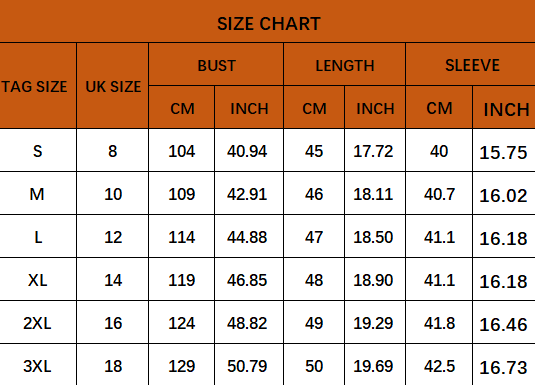The width and height of the screenshot is (535, 385).
Task: Select sleeve value 40.7 cm
Action: 439,193
